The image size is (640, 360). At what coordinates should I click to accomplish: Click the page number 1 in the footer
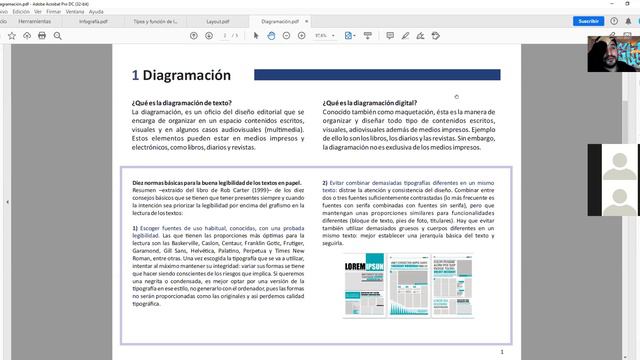coord(502,352)
